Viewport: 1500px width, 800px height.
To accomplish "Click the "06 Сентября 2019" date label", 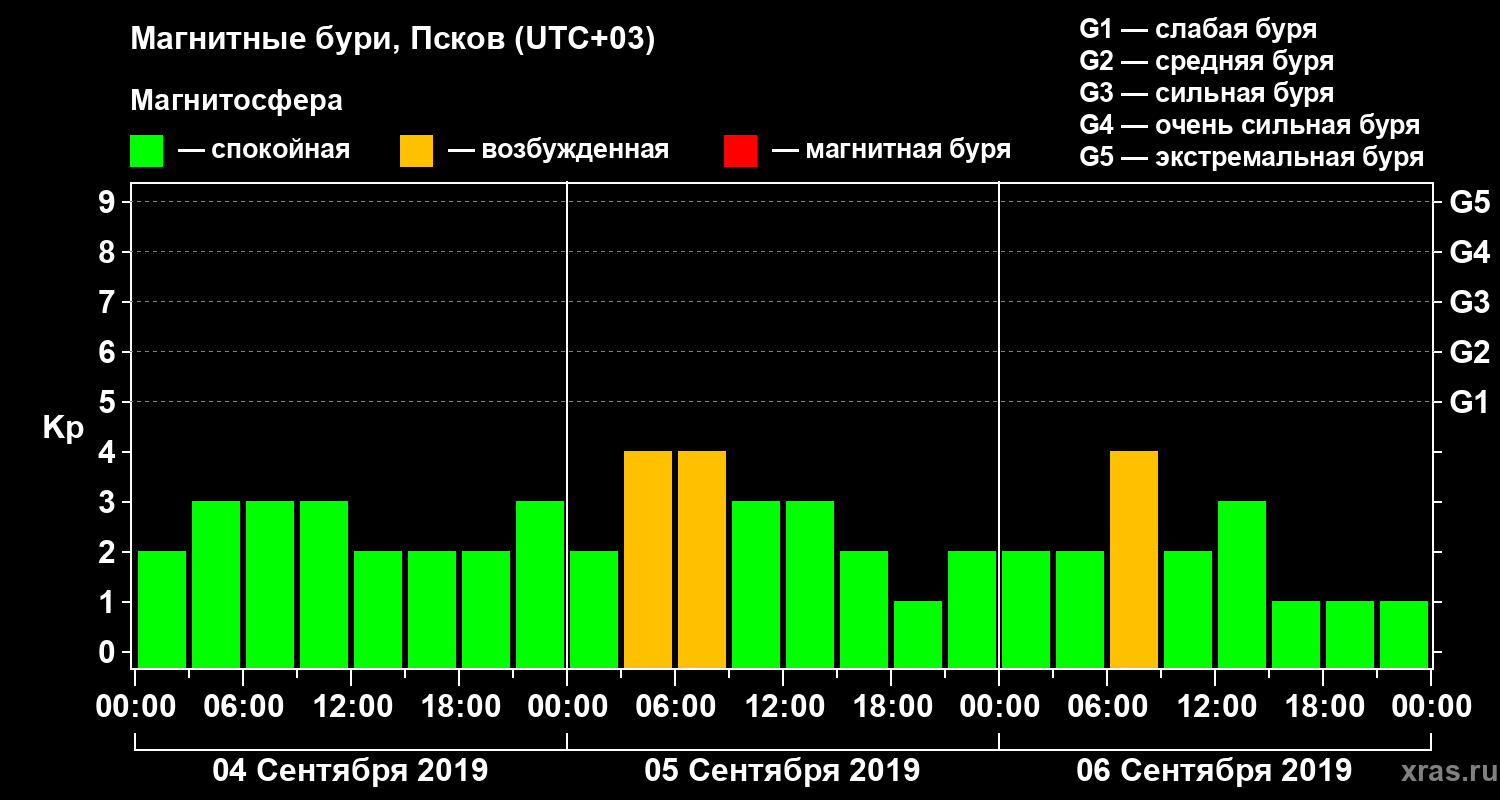I will click(x=1214, y=770).
